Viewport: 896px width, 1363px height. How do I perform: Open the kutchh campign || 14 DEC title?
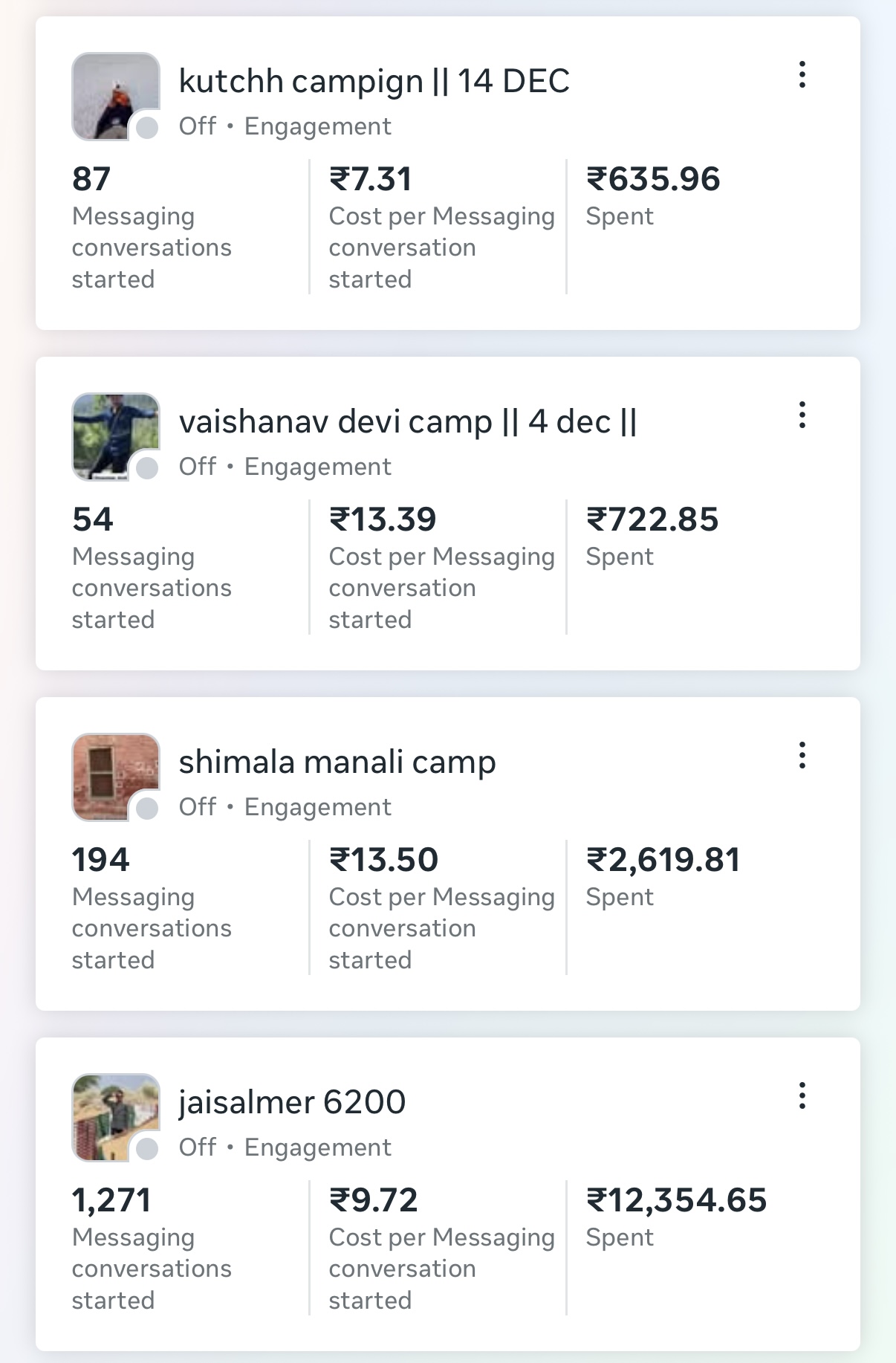click(x=374, y=81)
